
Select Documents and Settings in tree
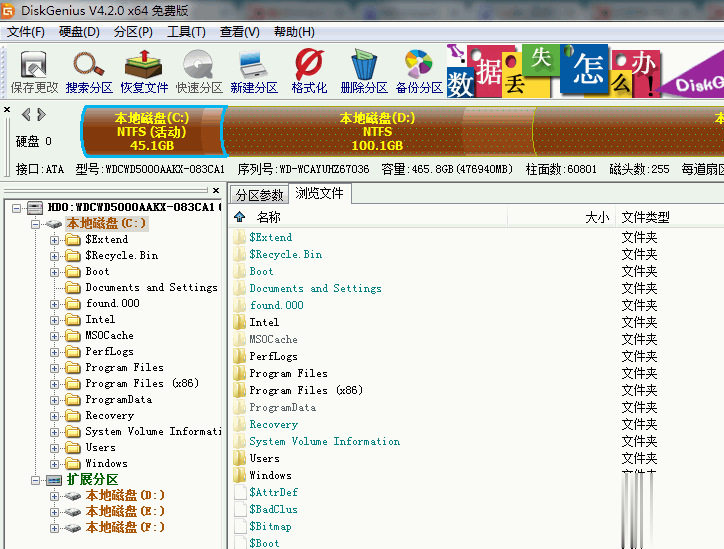point(151,287)
